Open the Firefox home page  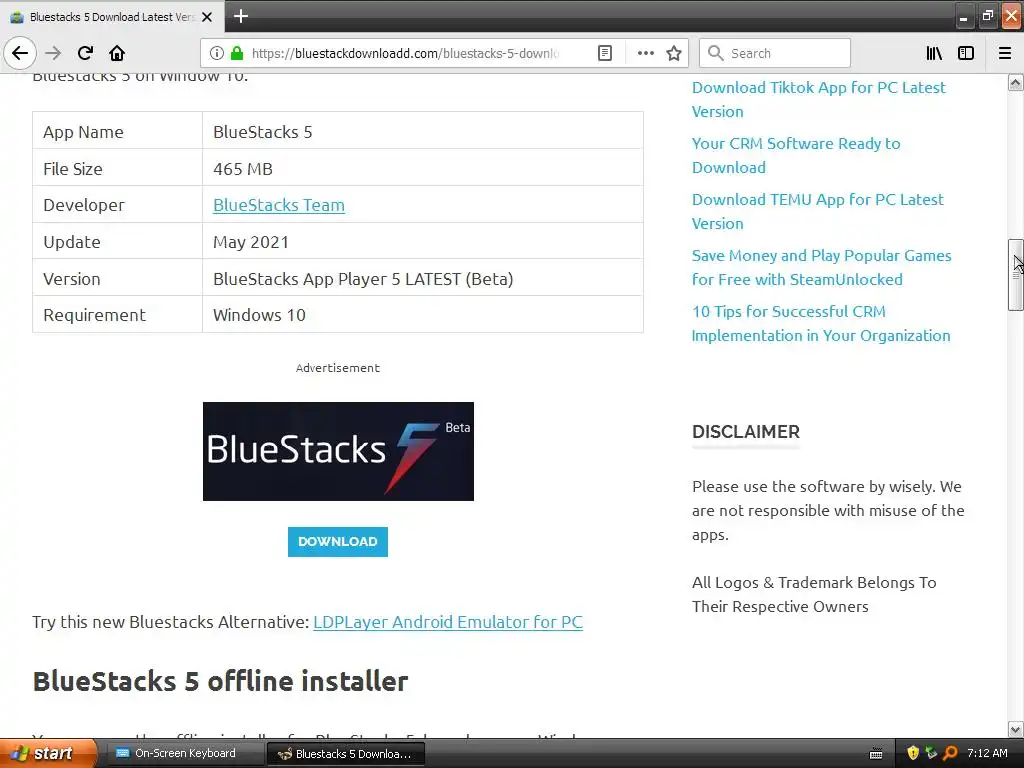click(117, 53)
